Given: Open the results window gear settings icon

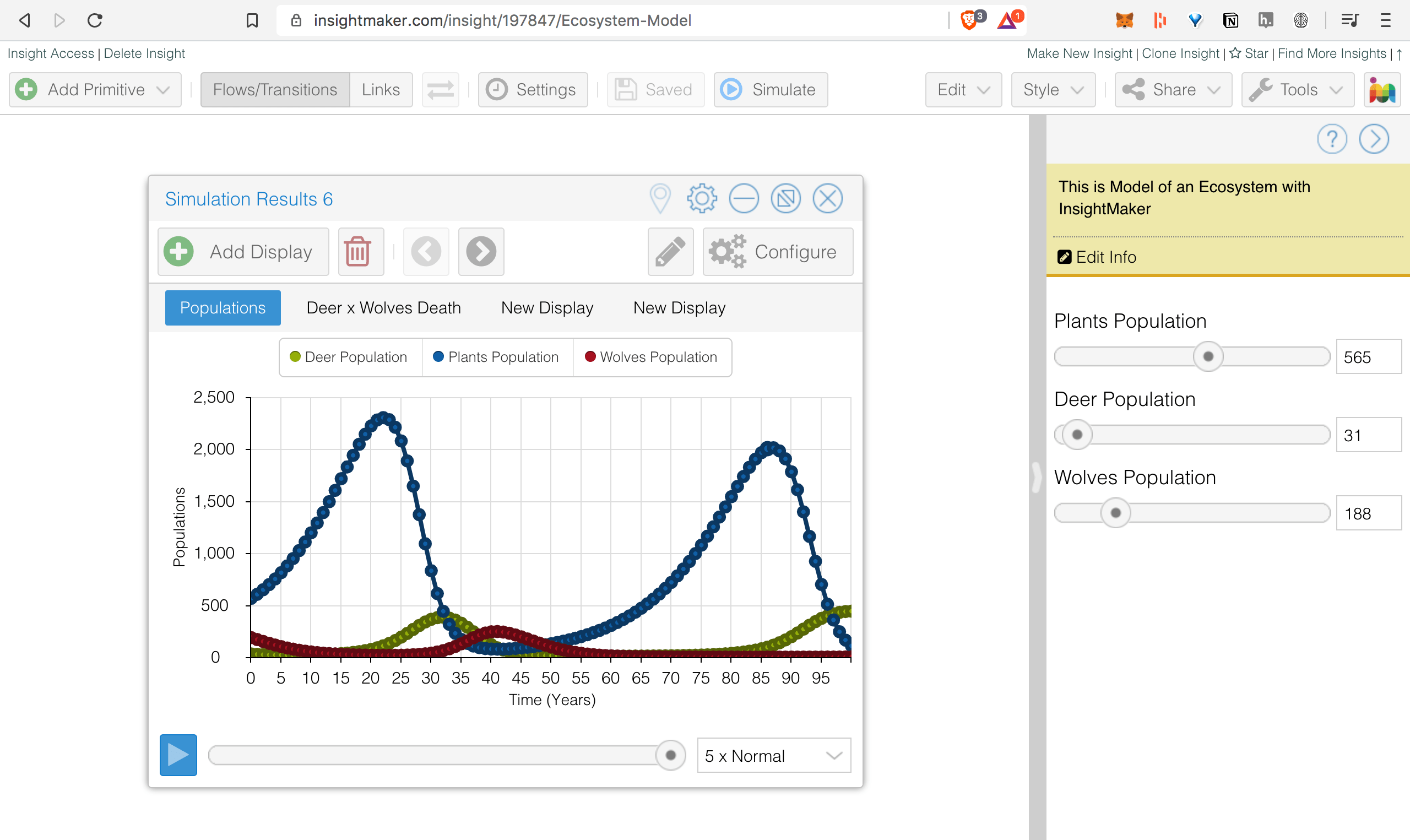Looking at the screenshot, I should (x=702, y=199).
